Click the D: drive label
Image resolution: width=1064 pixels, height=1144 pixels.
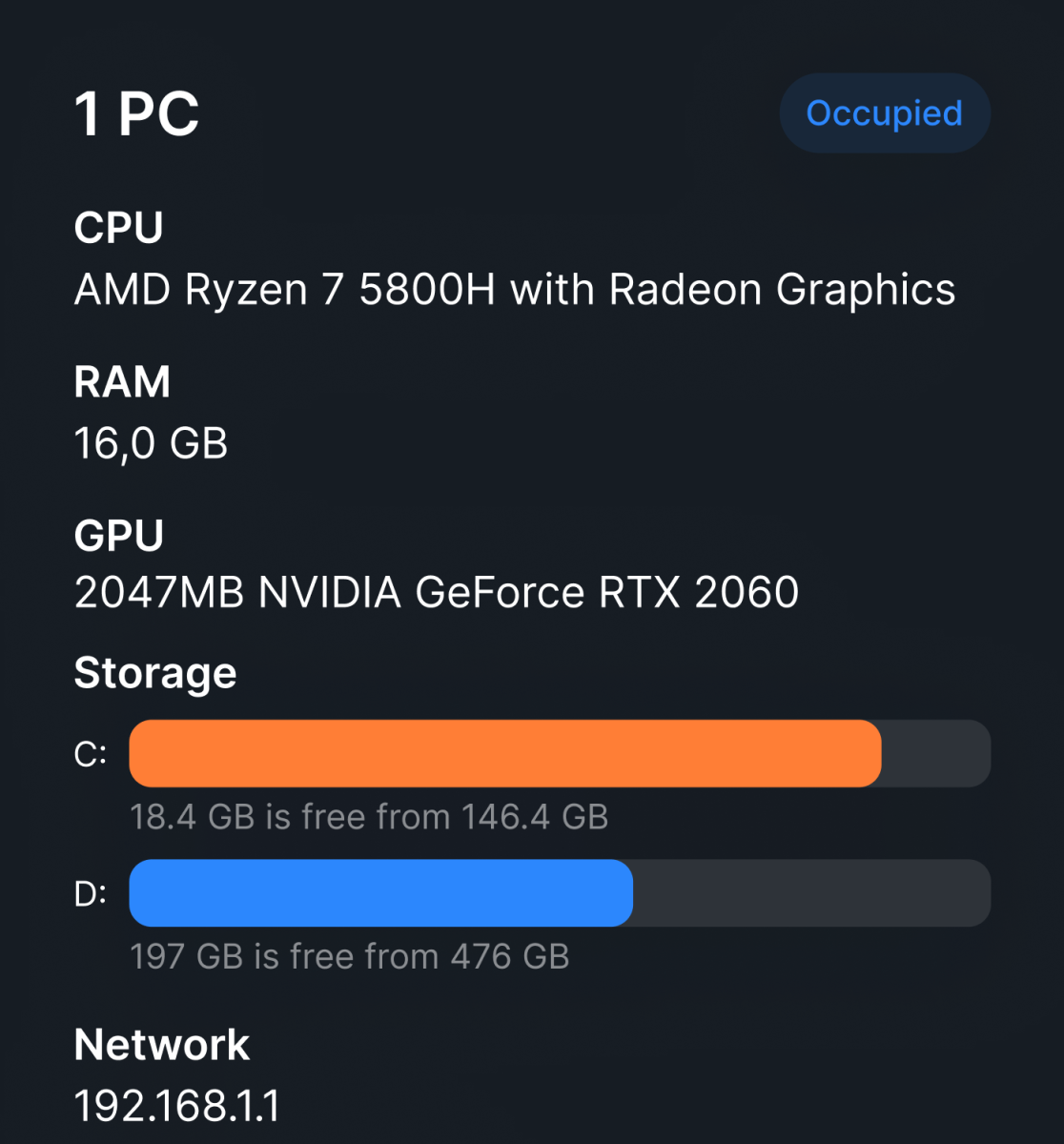tap(91, 893)
